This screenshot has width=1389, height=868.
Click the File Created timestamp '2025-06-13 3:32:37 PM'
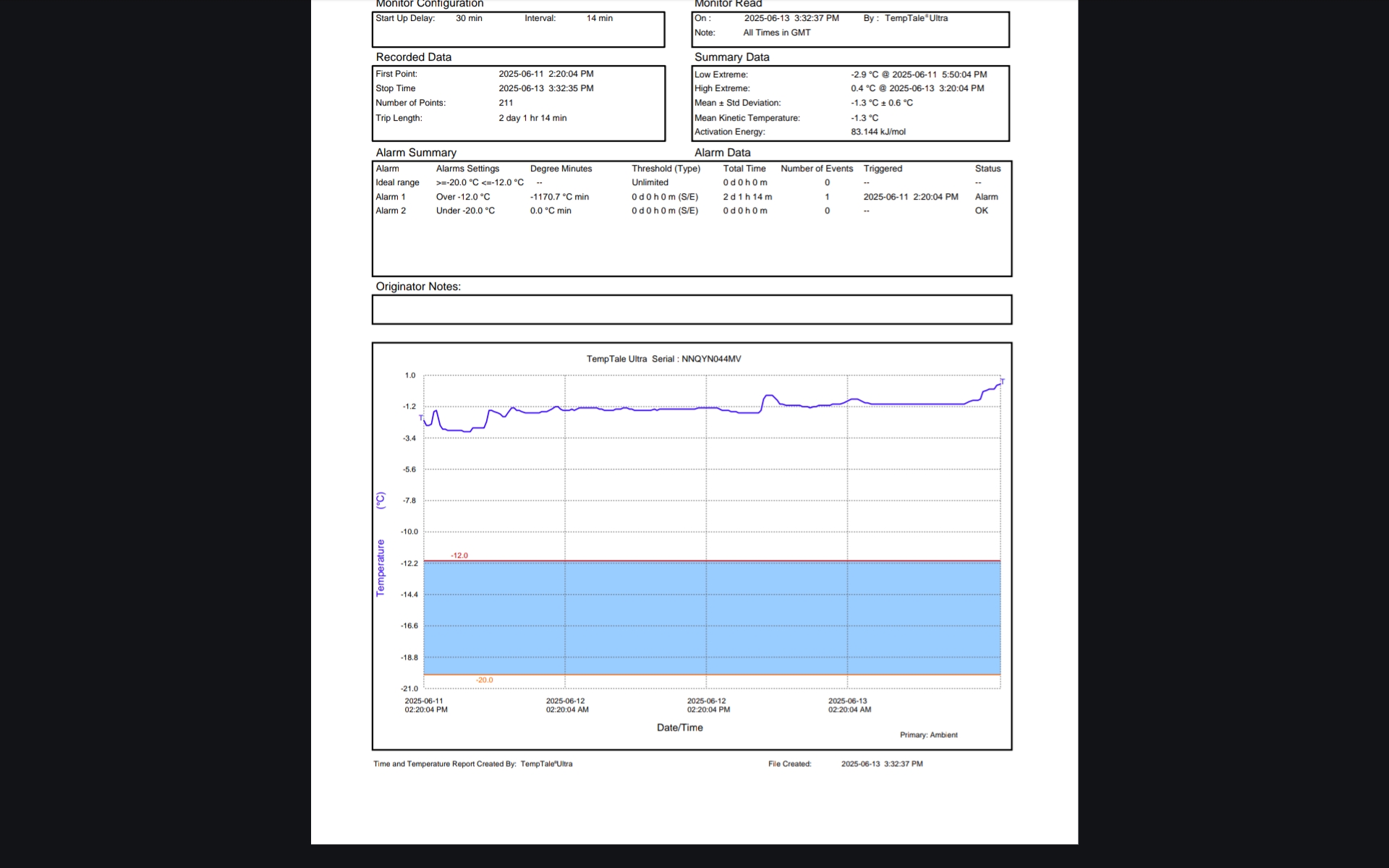pos(882,764)
